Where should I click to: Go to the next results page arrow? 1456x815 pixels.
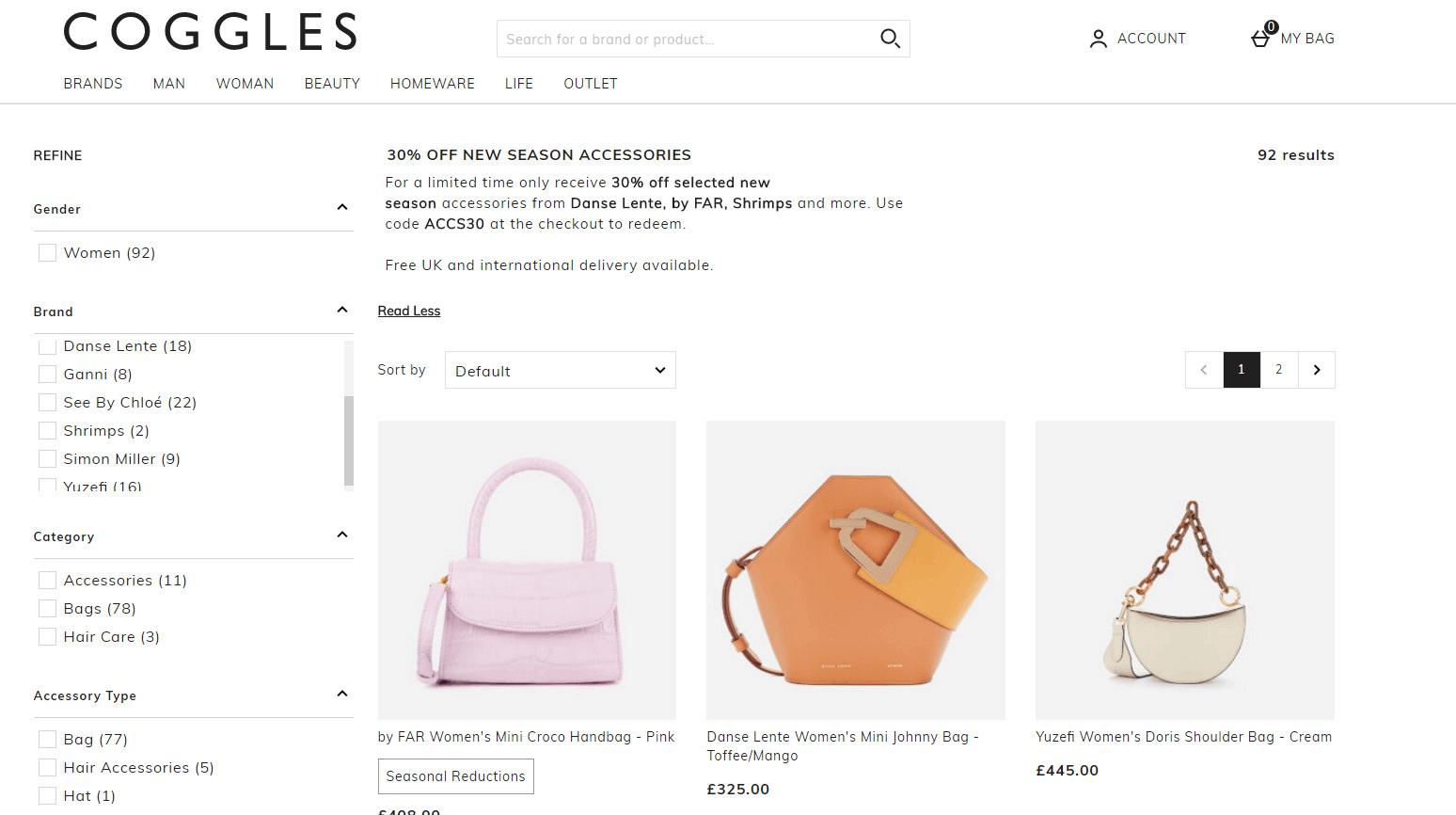coord(1317,370)
